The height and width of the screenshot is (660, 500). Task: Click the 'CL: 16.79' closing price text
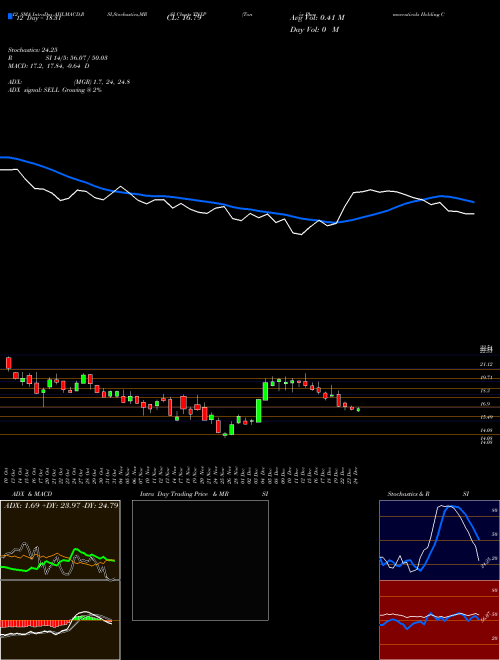point(182,18)
